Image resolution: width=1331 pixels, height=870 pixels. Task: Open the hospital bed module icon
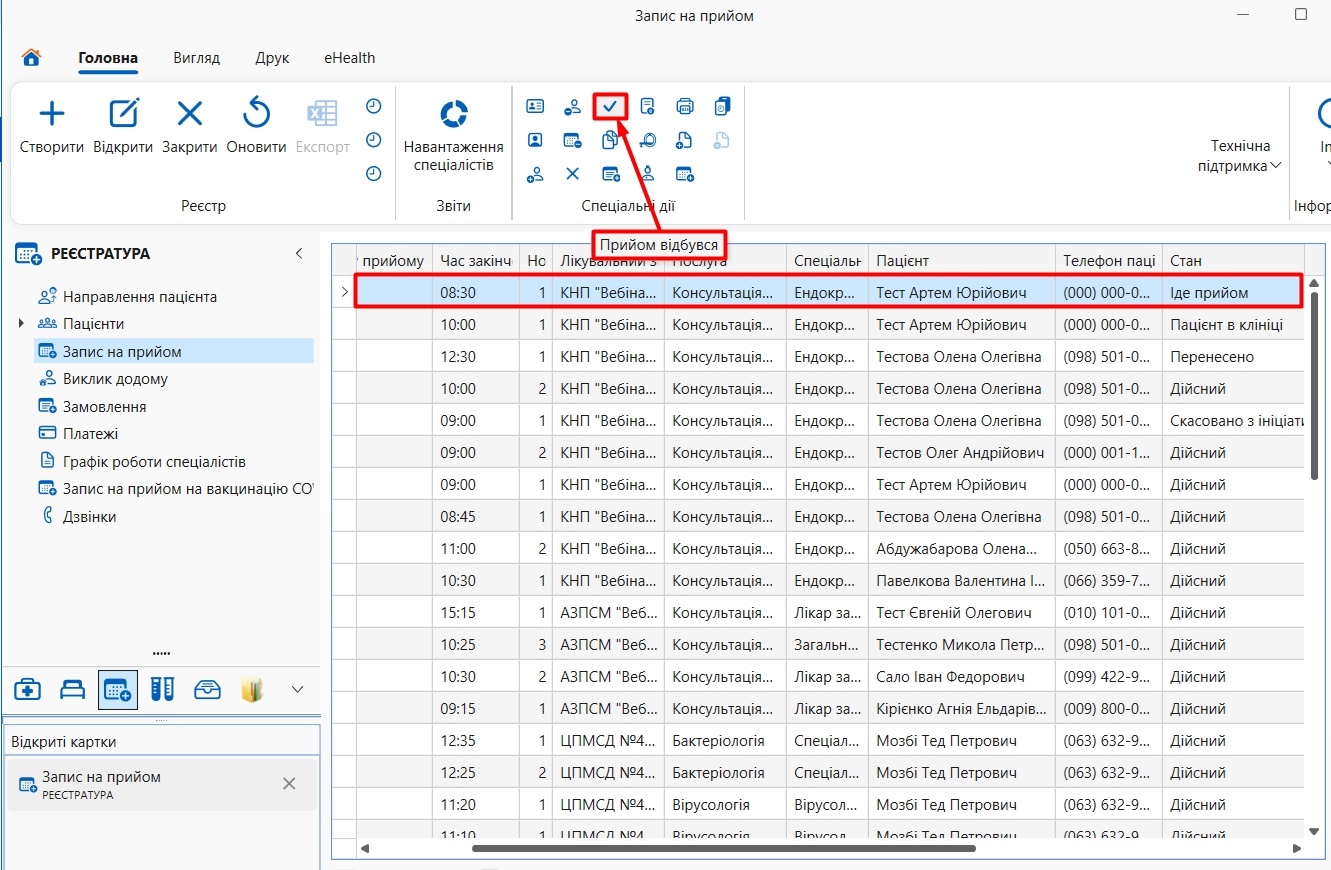point(73,689)
